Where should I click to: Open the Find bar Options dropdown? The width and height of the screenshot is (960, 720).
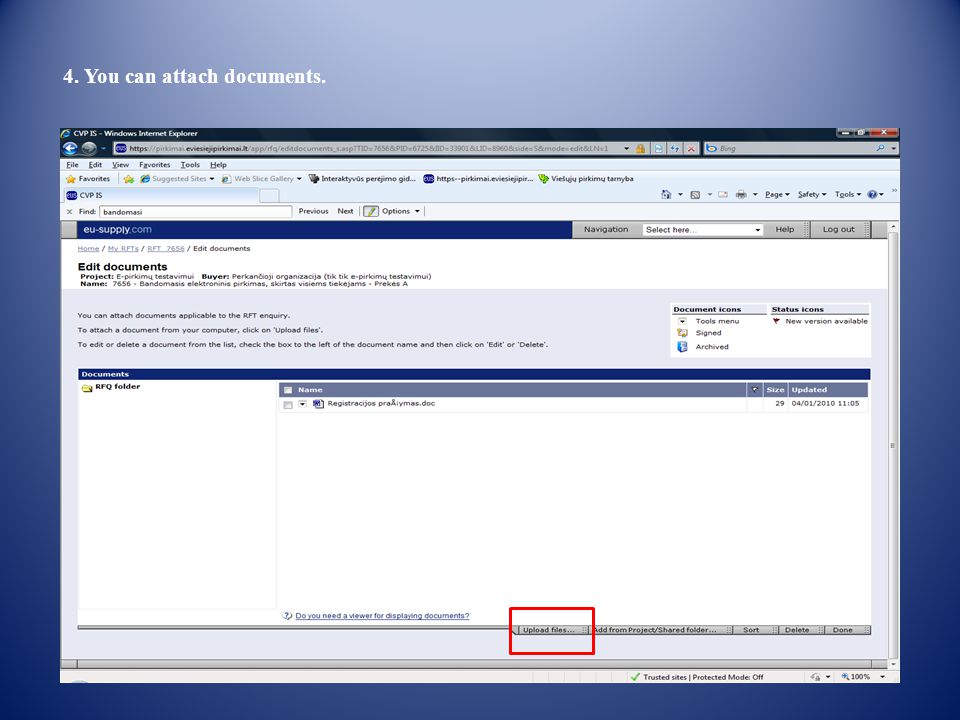click(x=401, y=211)
